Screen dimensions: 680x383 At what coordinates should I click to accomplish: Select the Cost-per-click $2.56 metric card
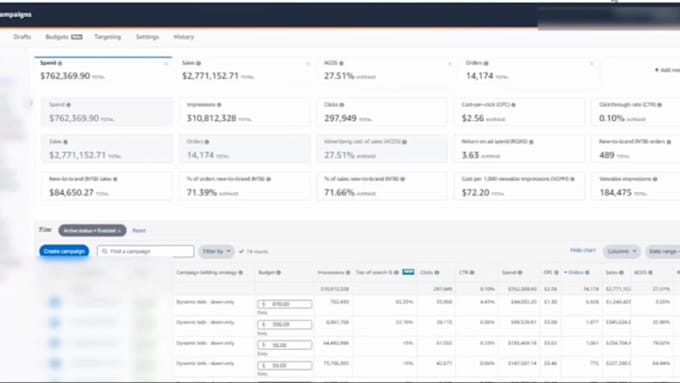pyautogui.click(x=520, y=112)
